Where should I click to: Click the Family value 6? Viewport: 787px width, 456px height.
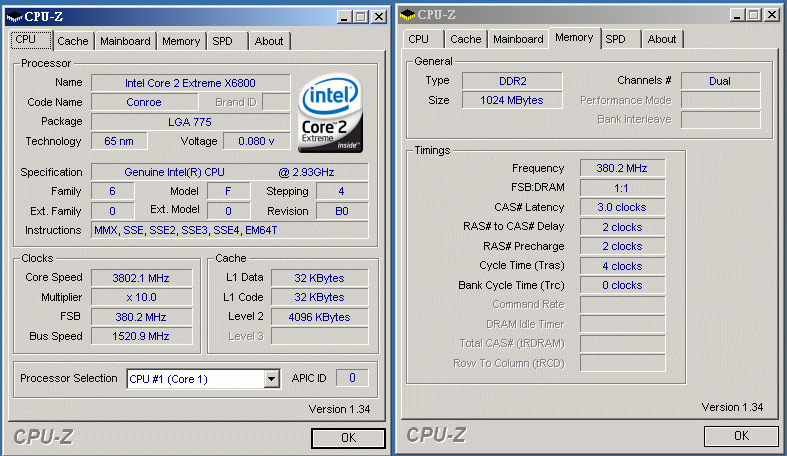pyautogui.click(x=112, y=191)
